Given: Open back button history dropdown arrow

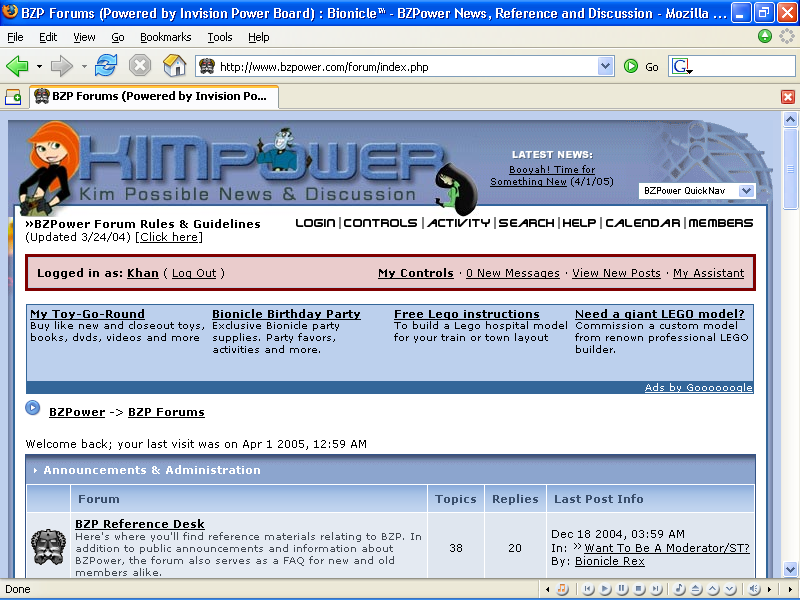Looking at the screenshot, I should 39,66.
